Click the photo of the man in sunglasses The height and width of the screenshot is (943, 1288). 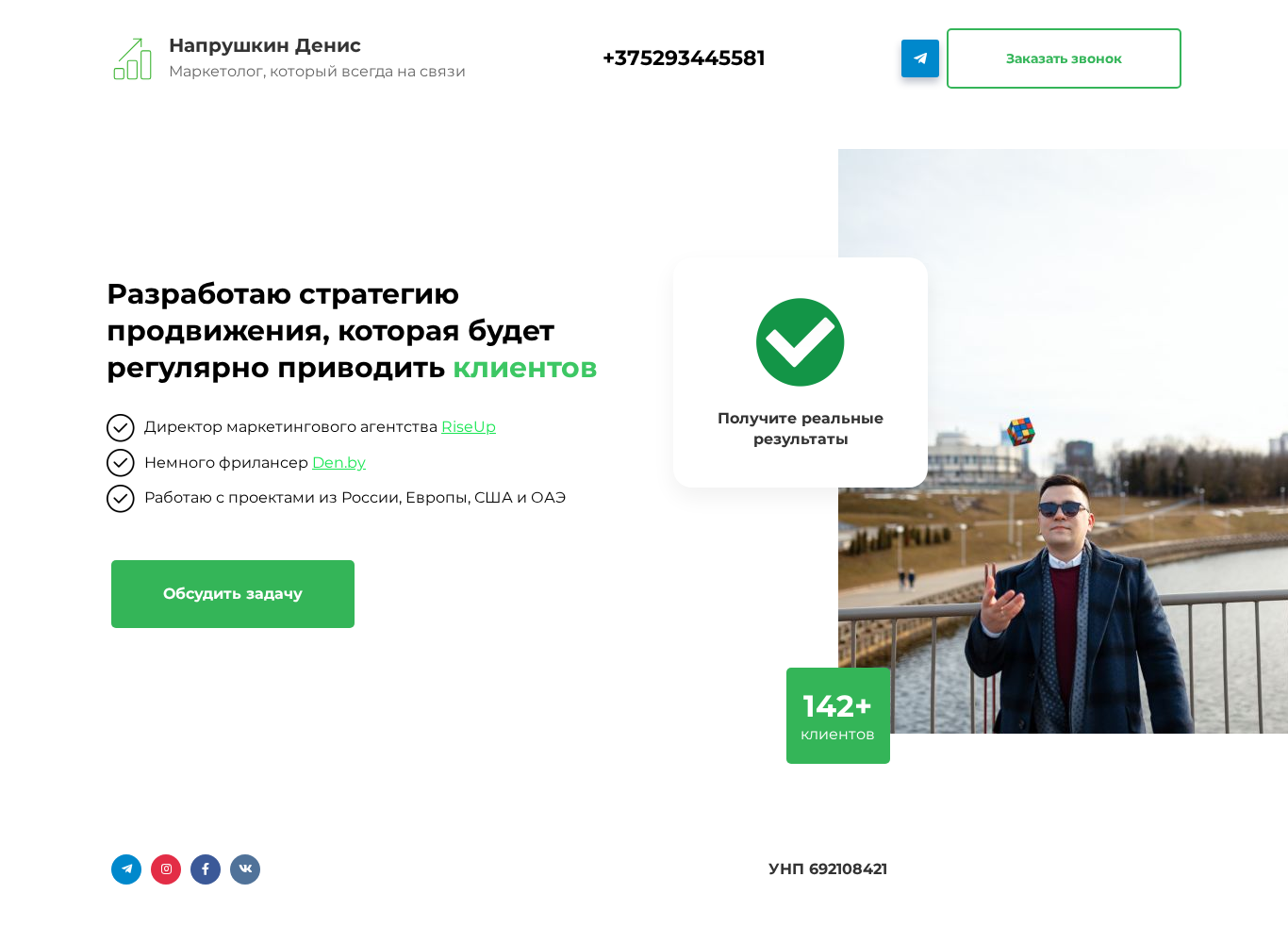point(1063,441)
